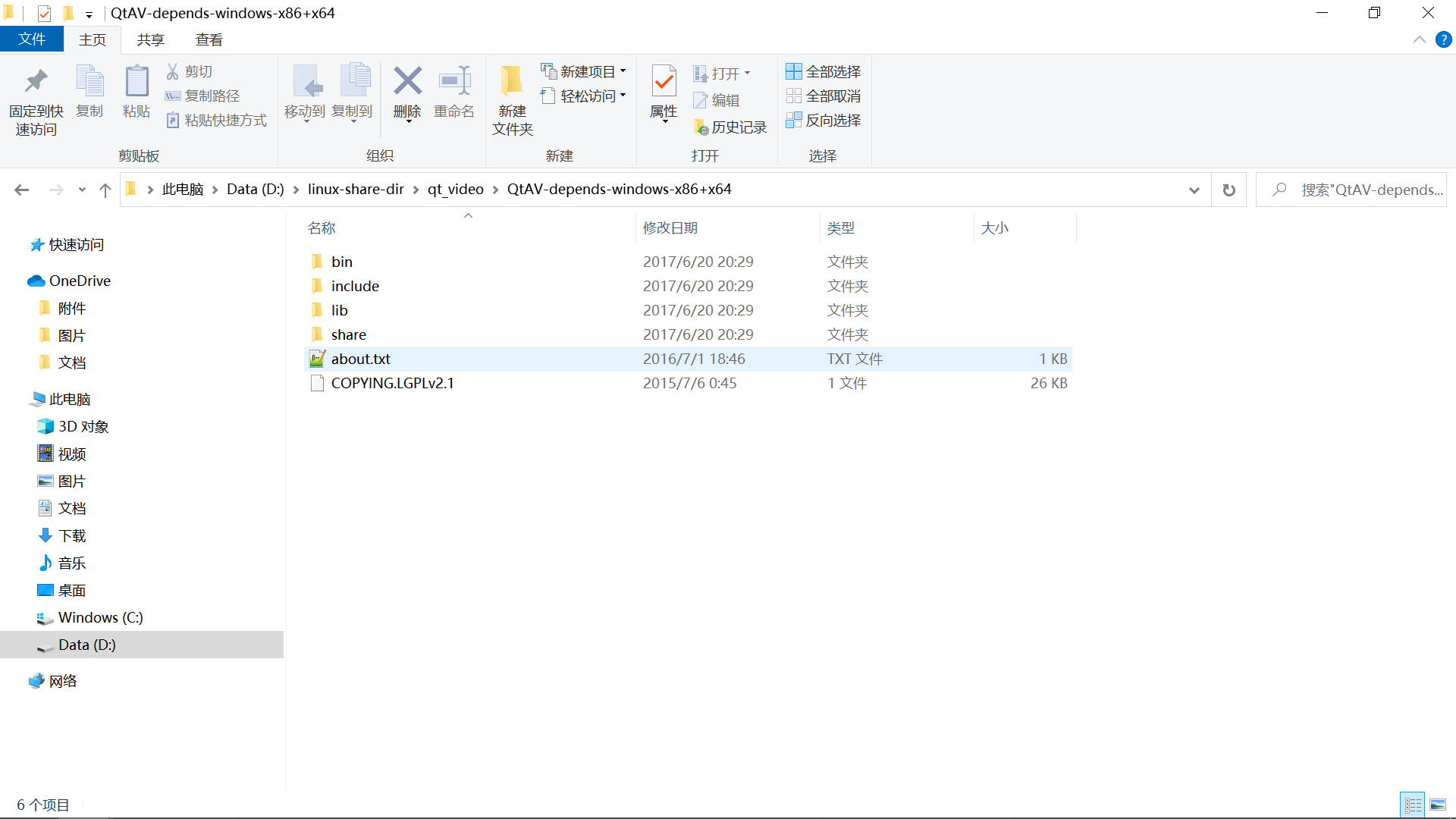Select the include folder in file list

click(354, 286)
